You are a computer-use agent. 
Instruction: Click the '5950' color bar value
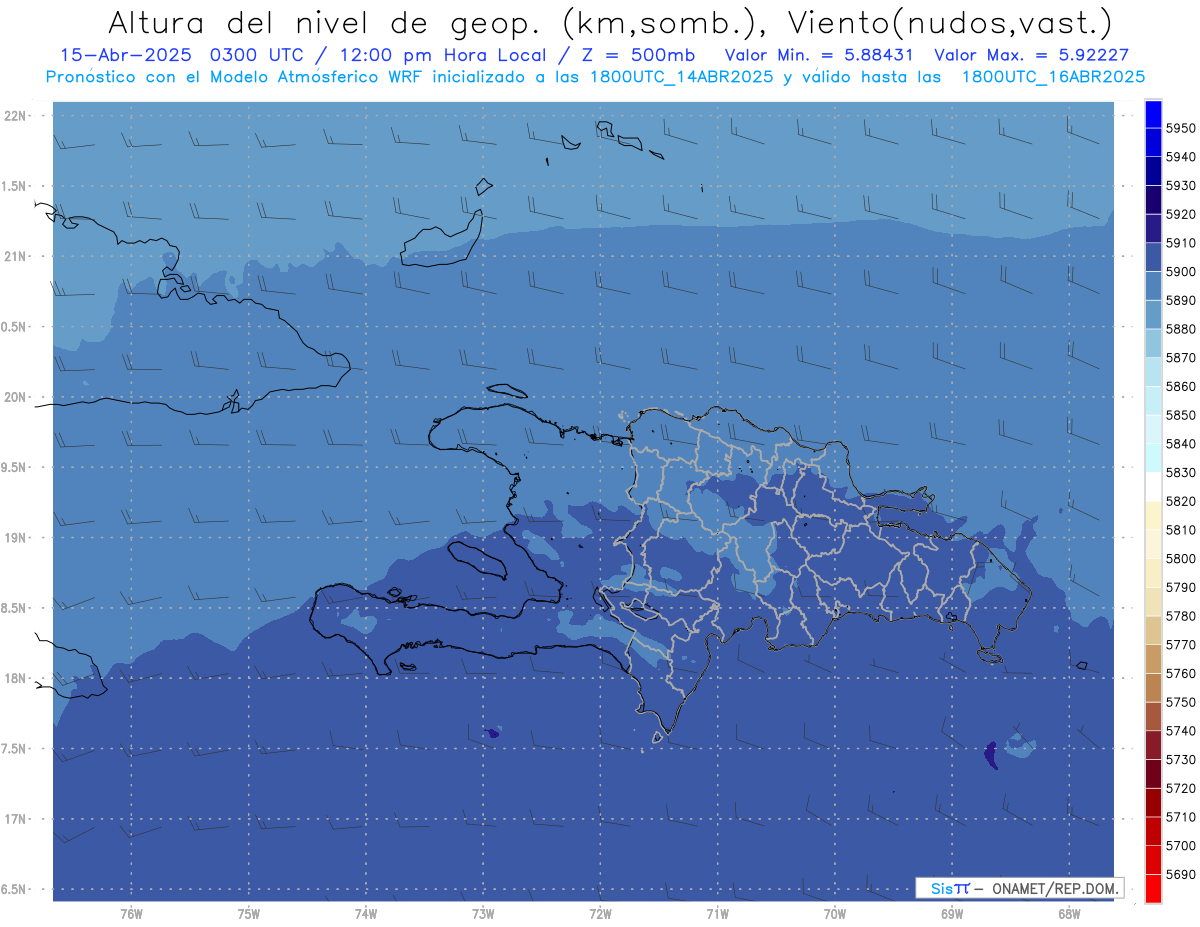point(1181,128)
